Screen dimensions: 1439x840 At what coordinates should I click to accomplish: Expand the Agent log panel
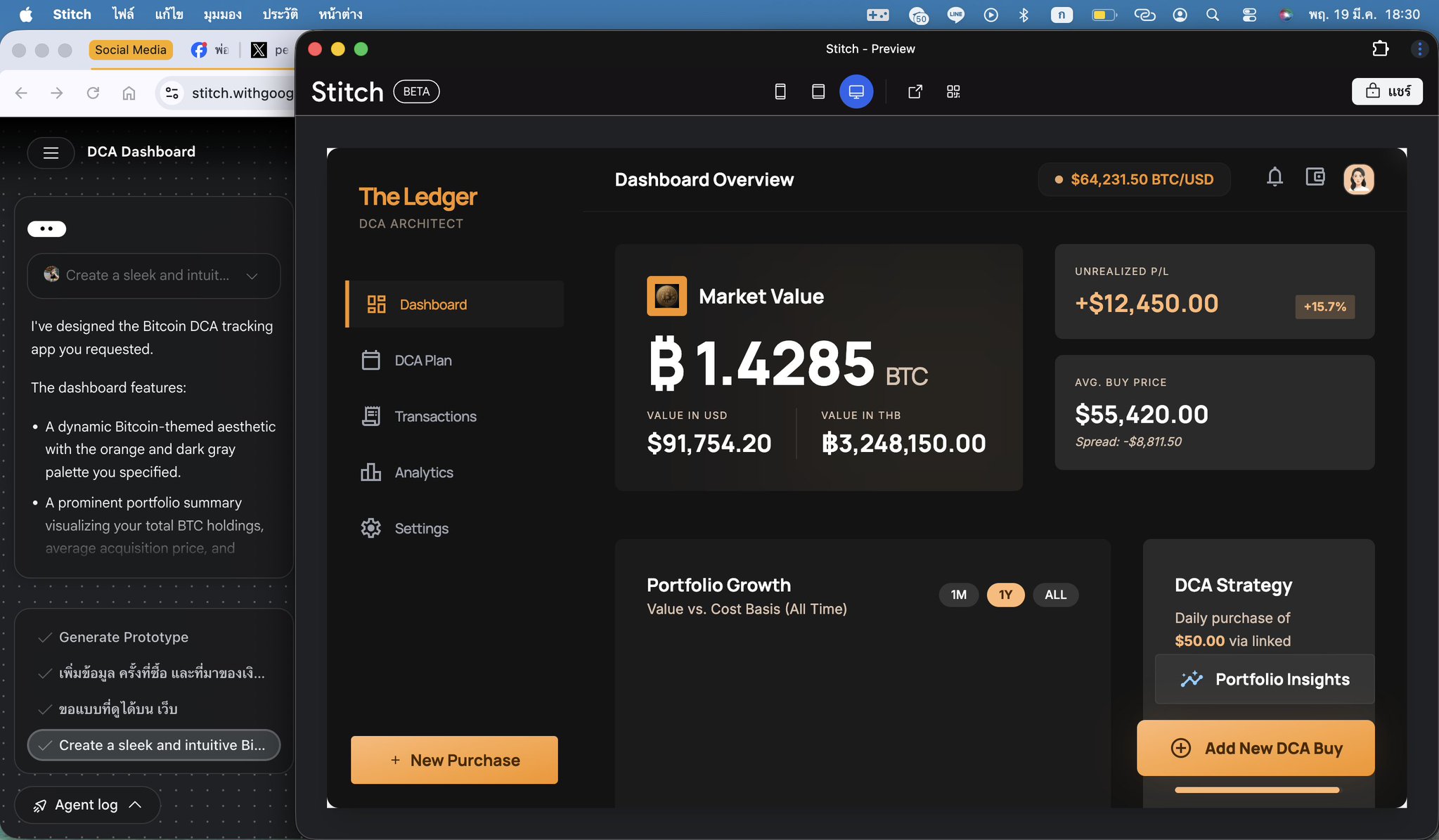coord(87,805)
